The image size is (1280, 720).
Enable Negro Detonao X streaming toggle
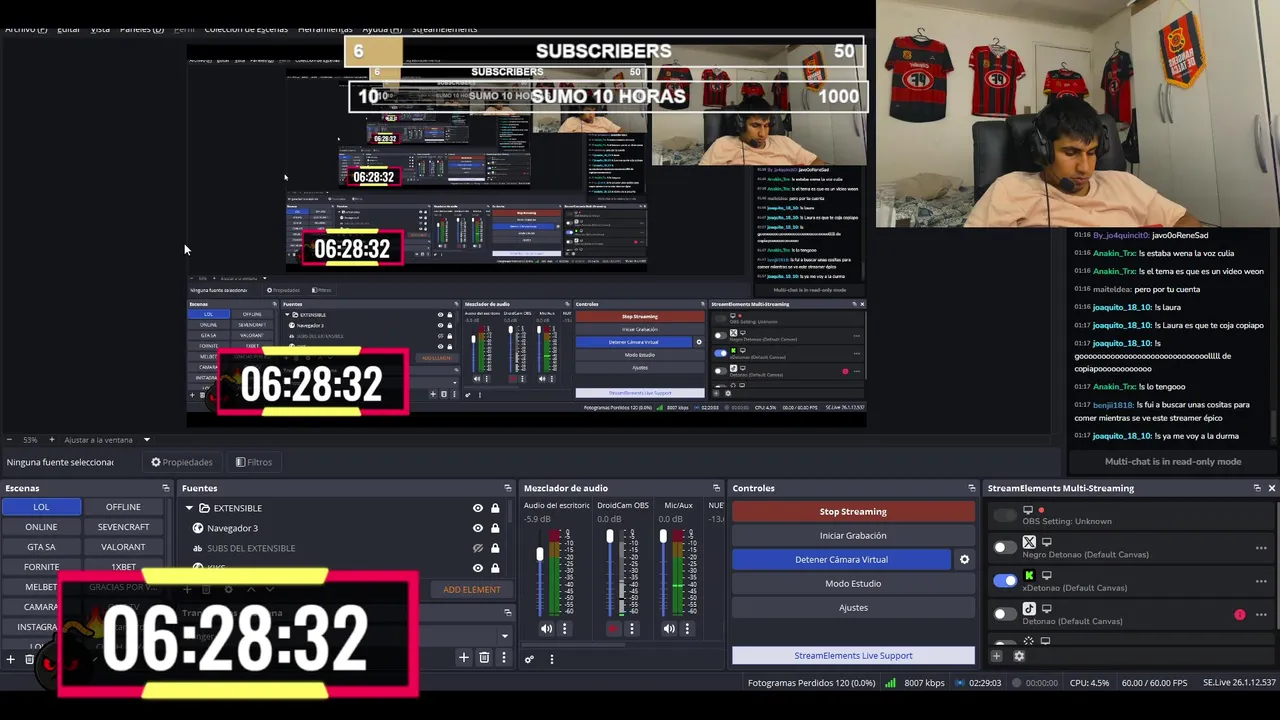(1004, 547)
